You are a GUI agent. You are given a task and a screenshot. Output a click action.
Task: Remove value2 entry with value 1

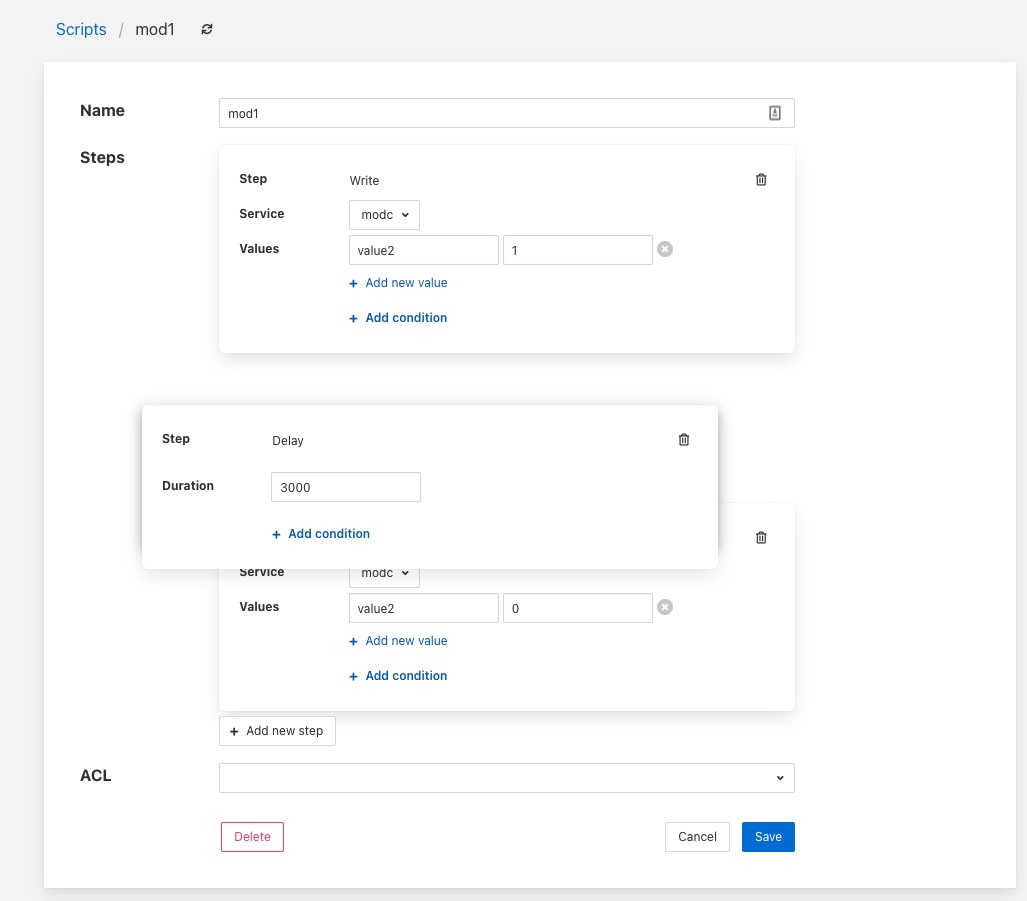pyautogui.click(x=665, y=249)
